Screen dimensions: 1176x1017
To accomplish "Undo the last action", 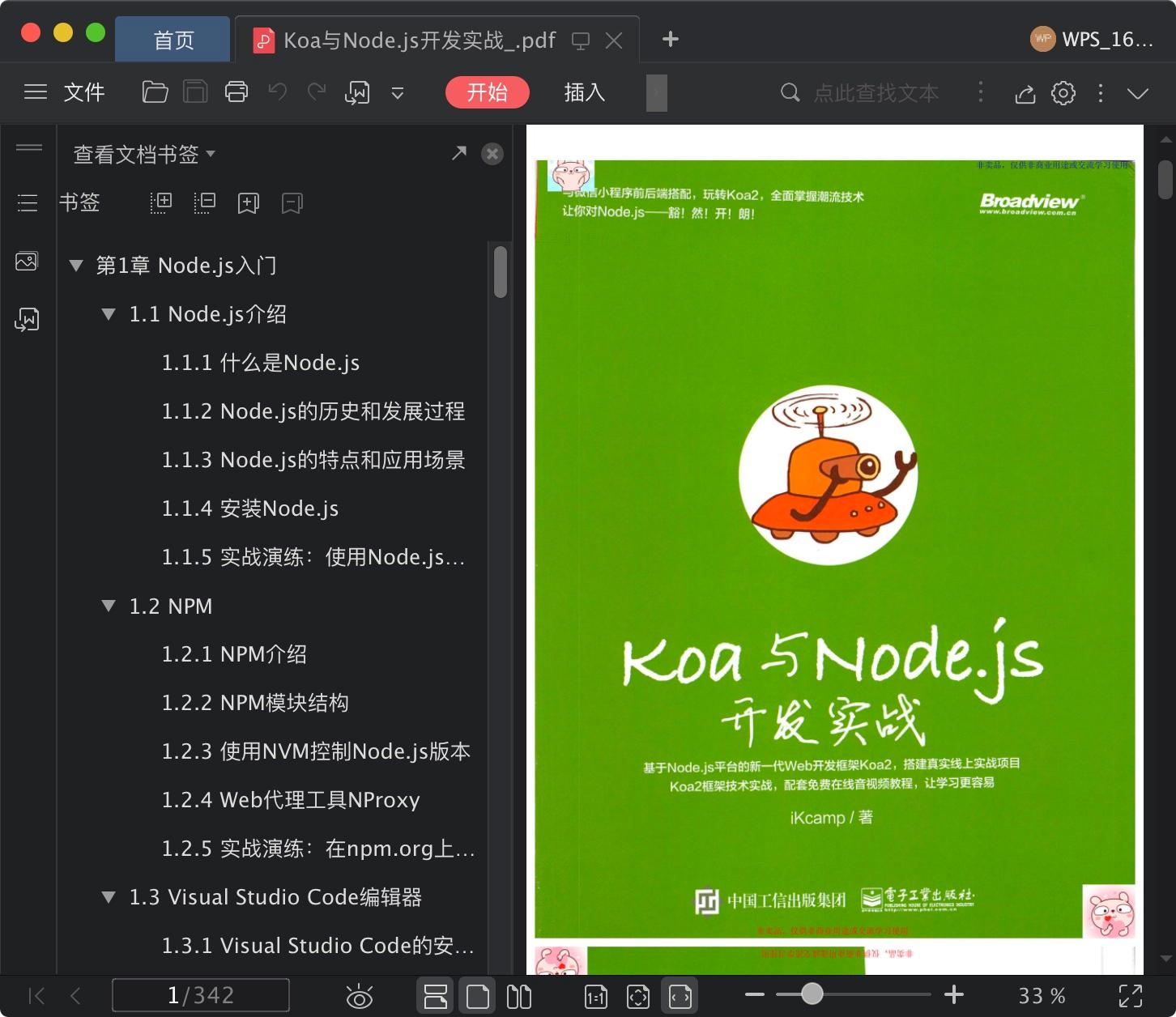I will coord(278,92).
